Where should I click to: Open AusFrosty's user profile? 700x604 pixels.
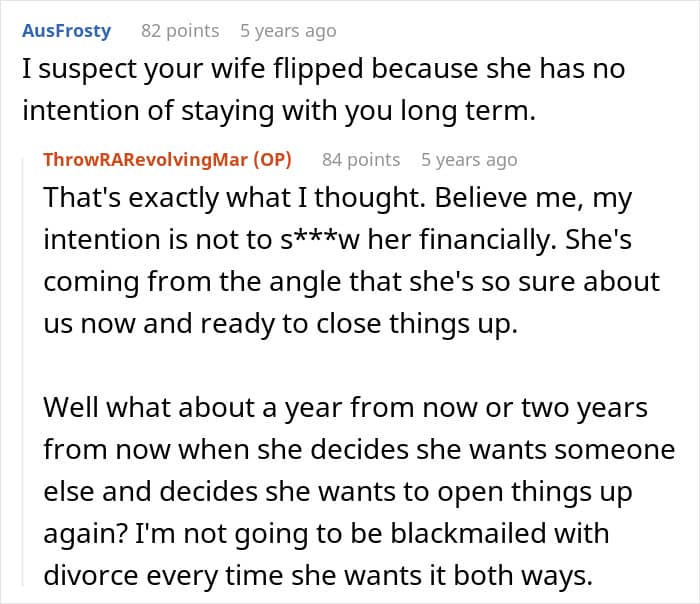pos(66,30)
